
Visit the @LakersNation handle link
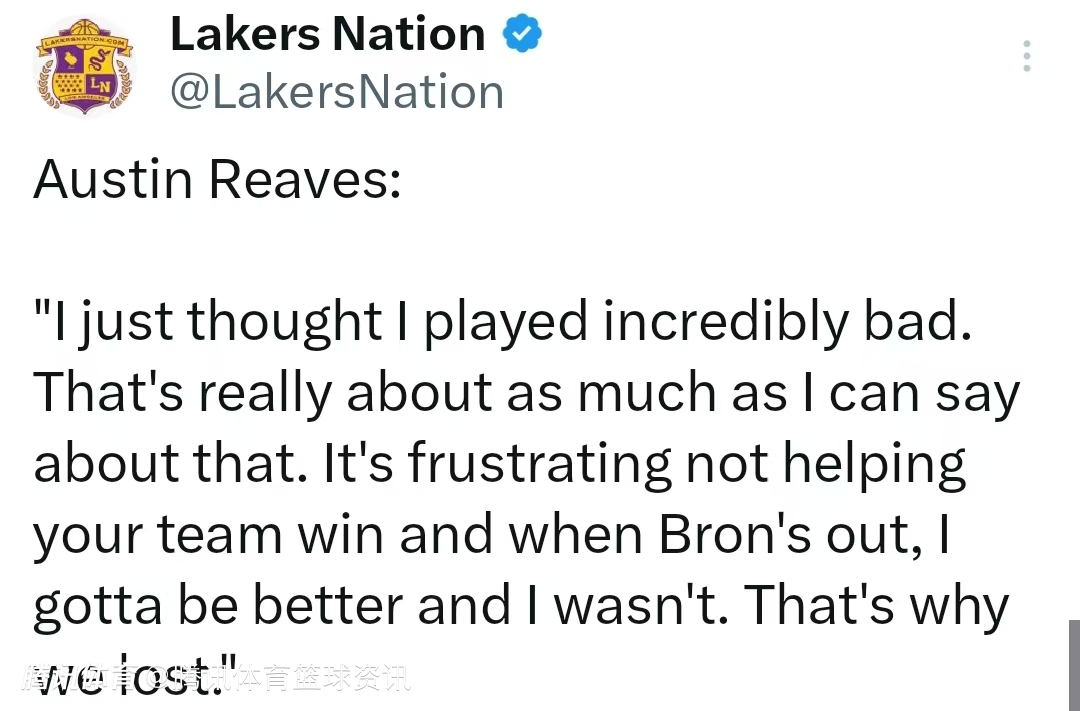click(337, 92)
